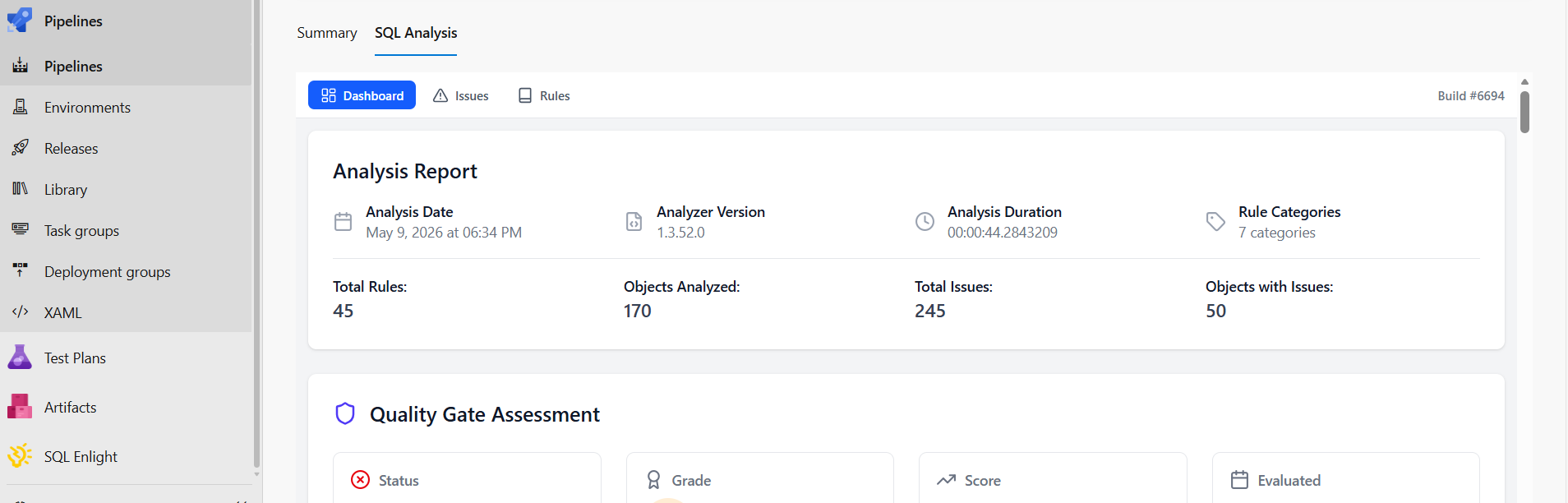Click the Status card label
The width and height of the screenshot is (1568, 503).
pyautogui.click(x=399, y=480)
